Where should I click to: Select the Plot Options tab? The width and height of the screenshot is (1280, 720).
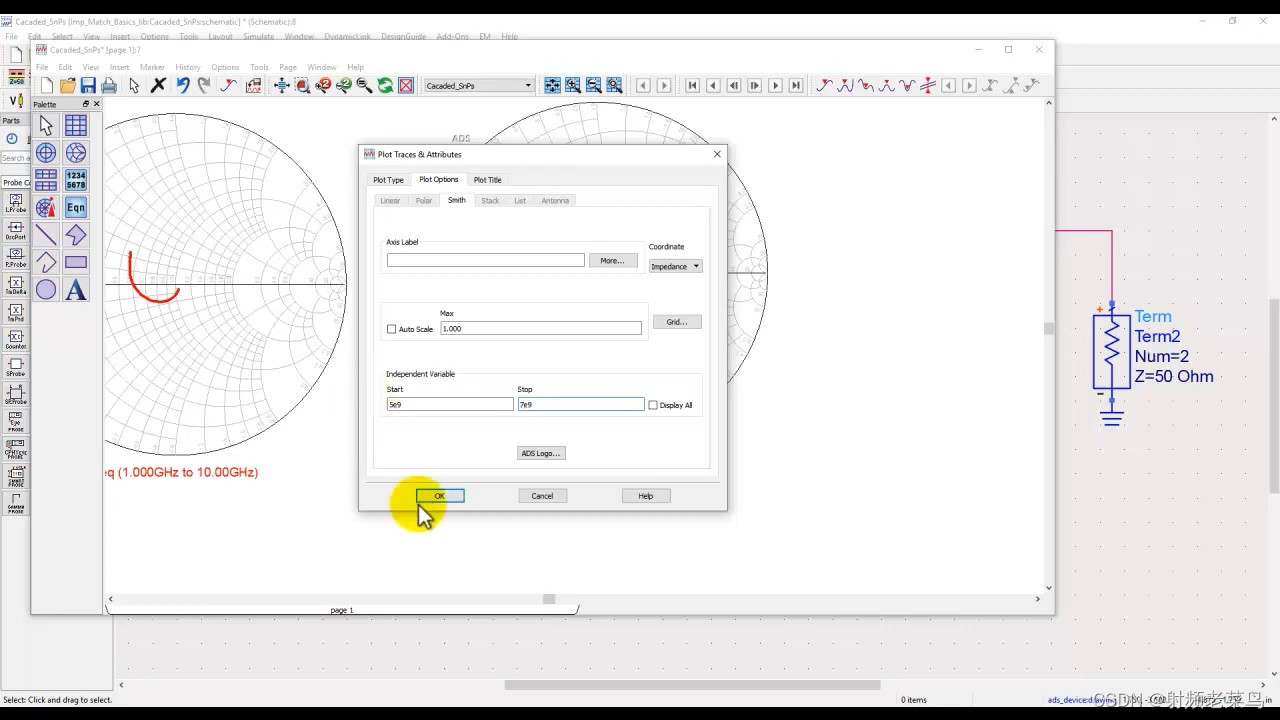pyautogui.click(x=438, y=180)
